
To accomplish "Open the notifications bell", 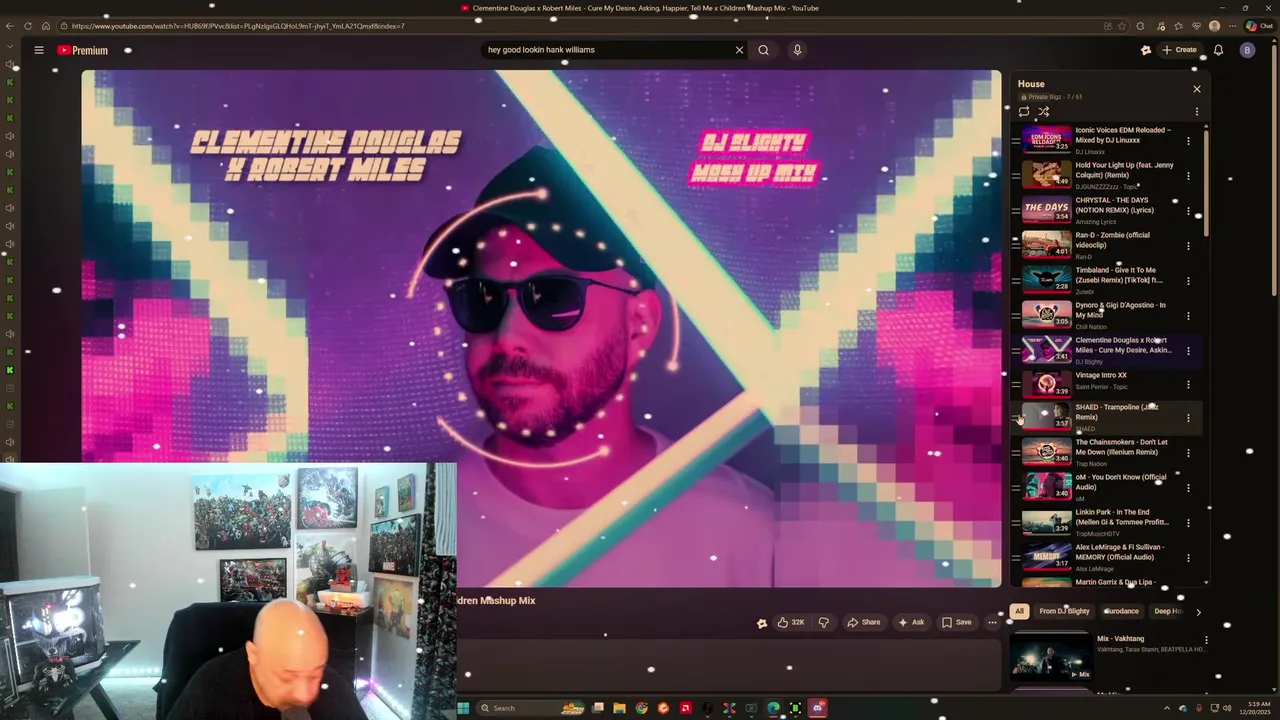I will (1218, 50).
